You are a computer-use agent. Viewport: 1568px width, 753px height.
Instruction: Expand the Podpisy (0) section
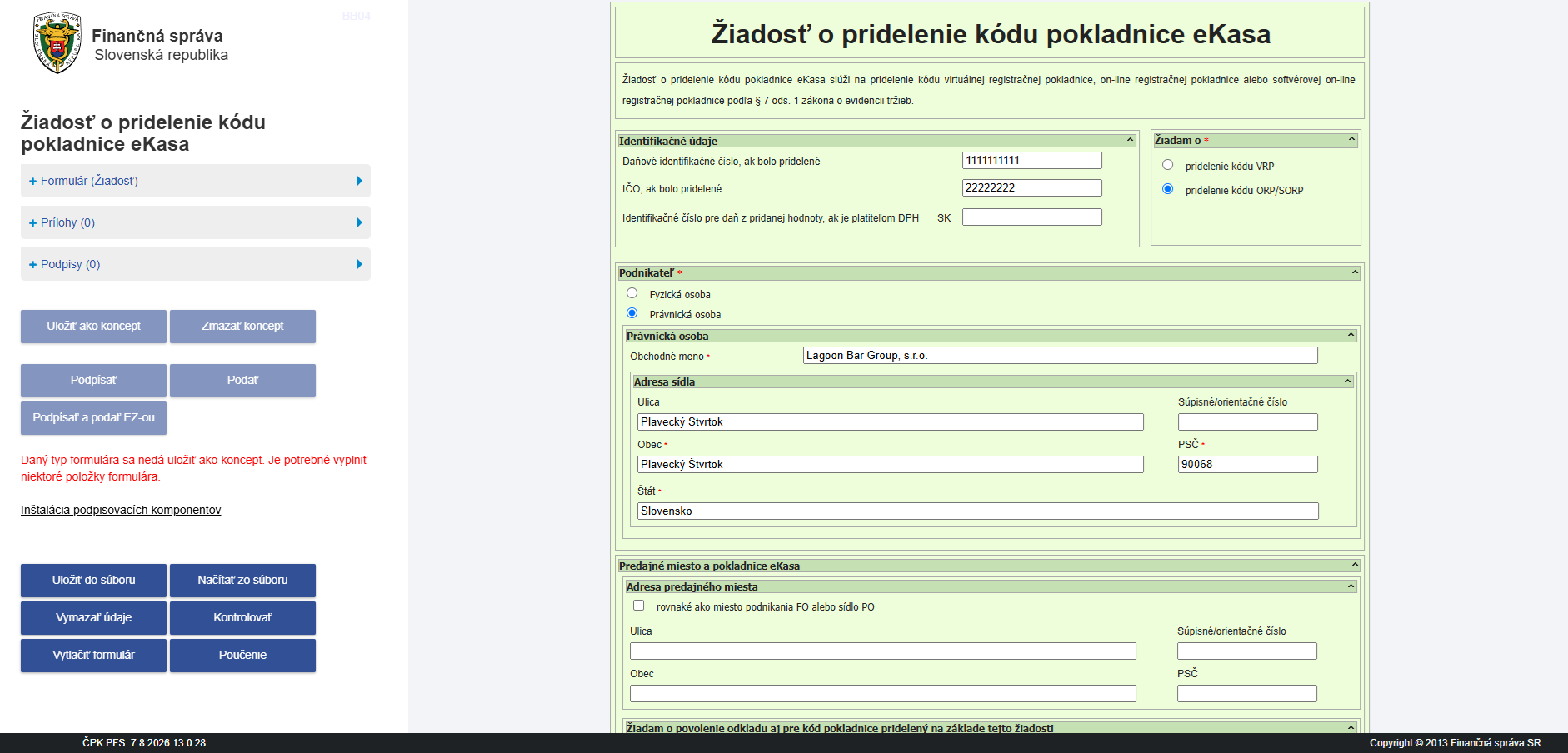click(196, 264)
